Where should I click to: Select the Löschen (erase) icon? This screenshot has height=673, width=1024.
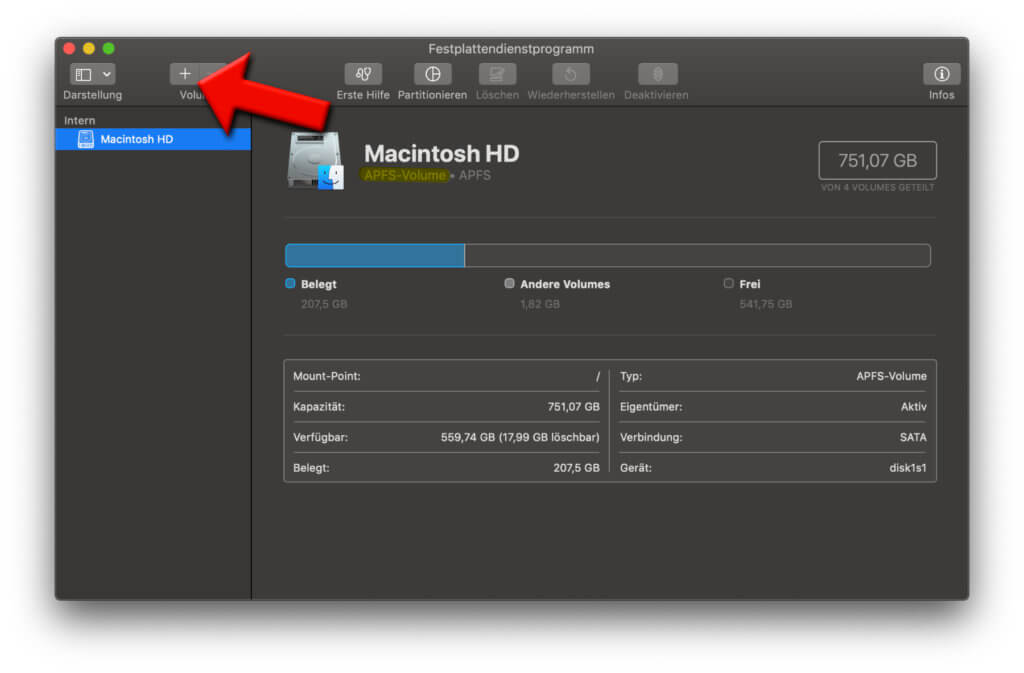(497, 75)
